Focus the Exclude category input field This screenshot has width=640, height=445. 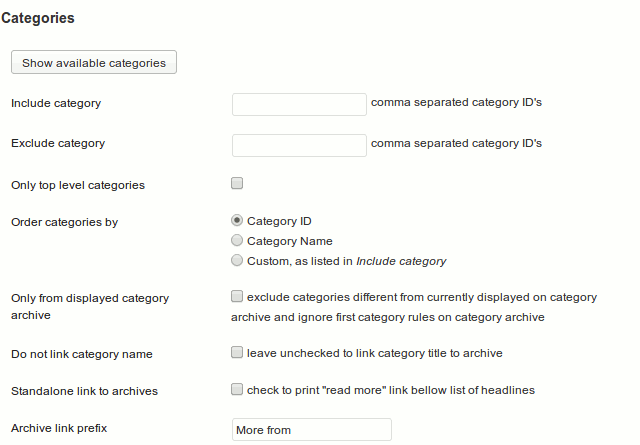(299, 145)
